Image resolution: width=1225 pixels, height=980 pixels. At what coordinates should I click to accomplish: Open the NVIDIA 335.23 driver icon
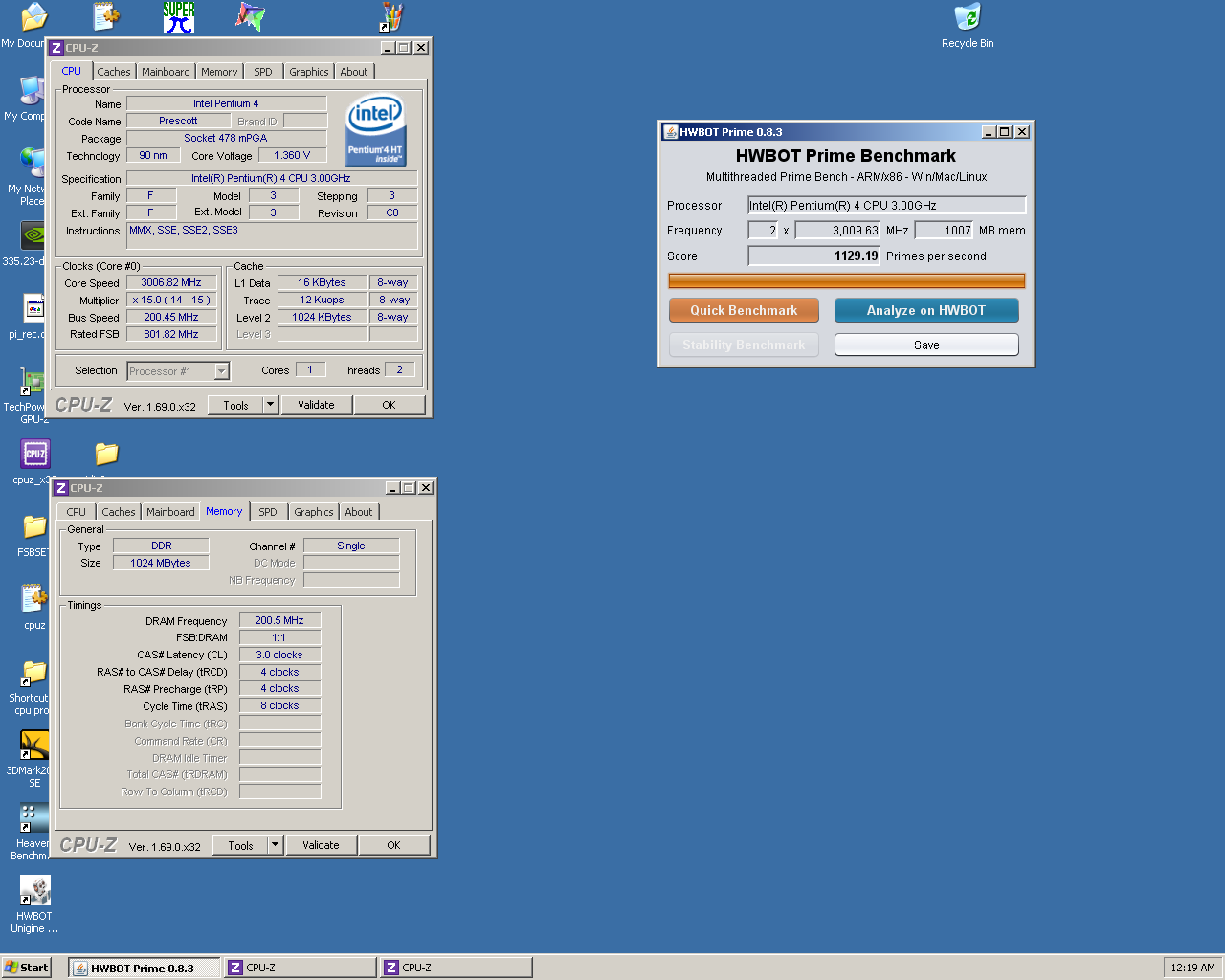pos(33,235)
